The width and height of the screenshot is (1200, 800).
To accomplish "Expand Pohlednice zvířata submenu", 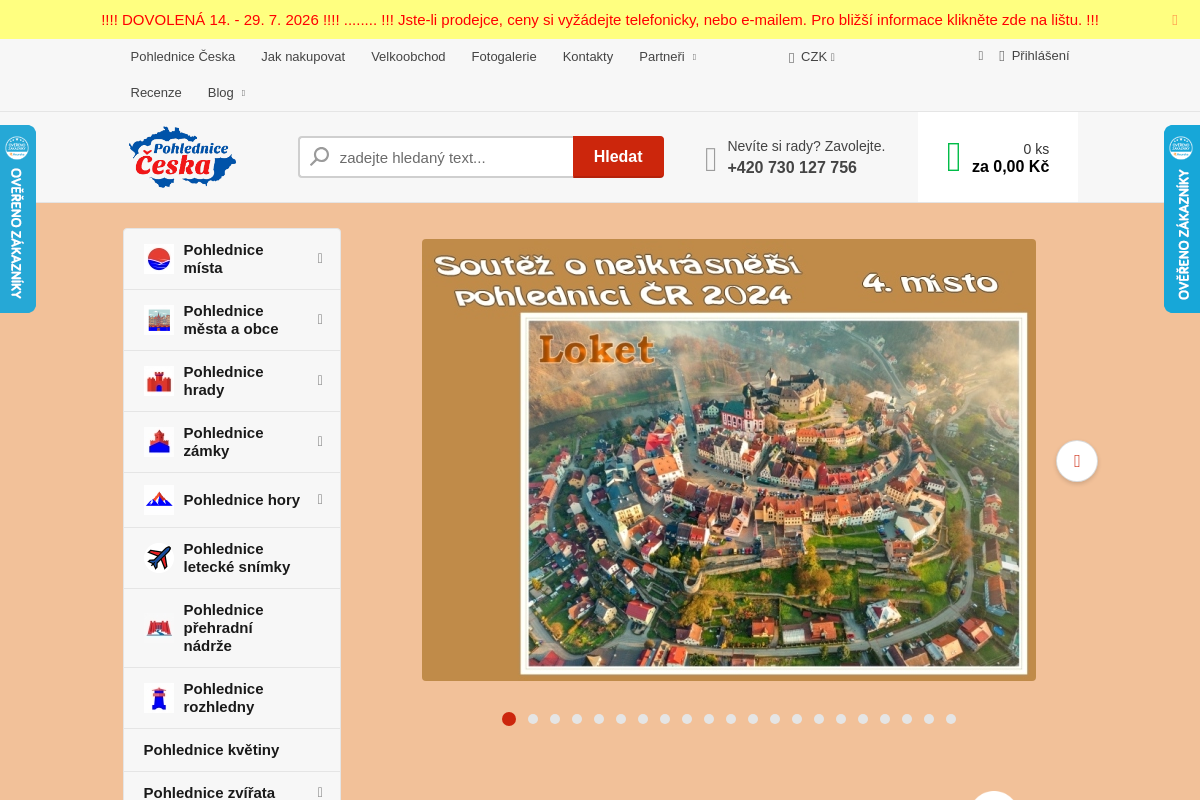I will [x=320, y=792].
